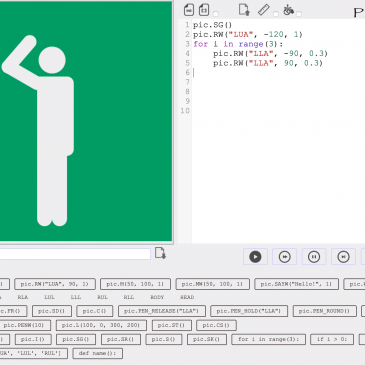Click the text input box below the canvas
This screenshot has height=365, width=365.
pyautogui.click(x=75, y=254)
